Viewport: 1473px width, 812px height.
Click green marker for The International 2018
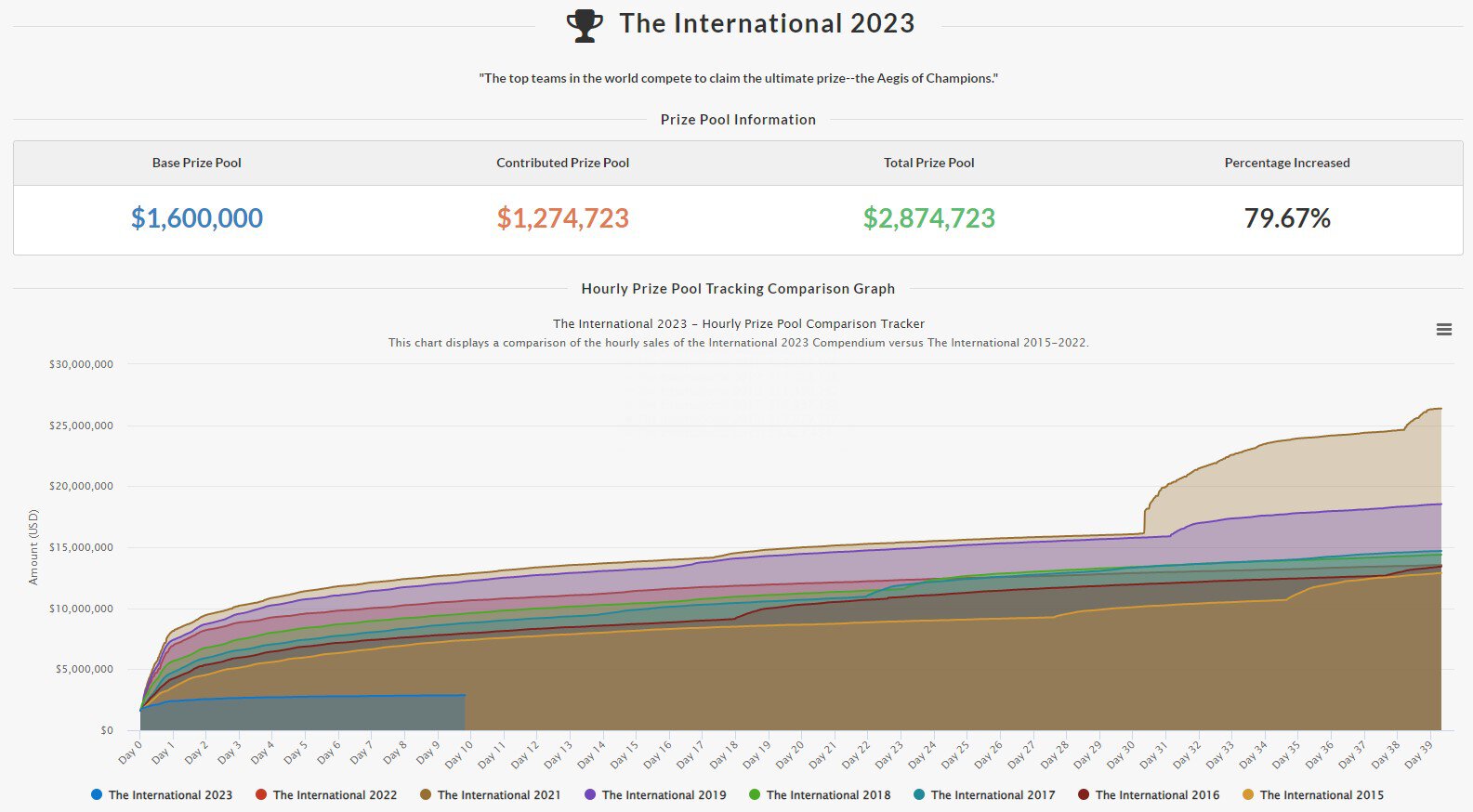[x=755, y=795]
